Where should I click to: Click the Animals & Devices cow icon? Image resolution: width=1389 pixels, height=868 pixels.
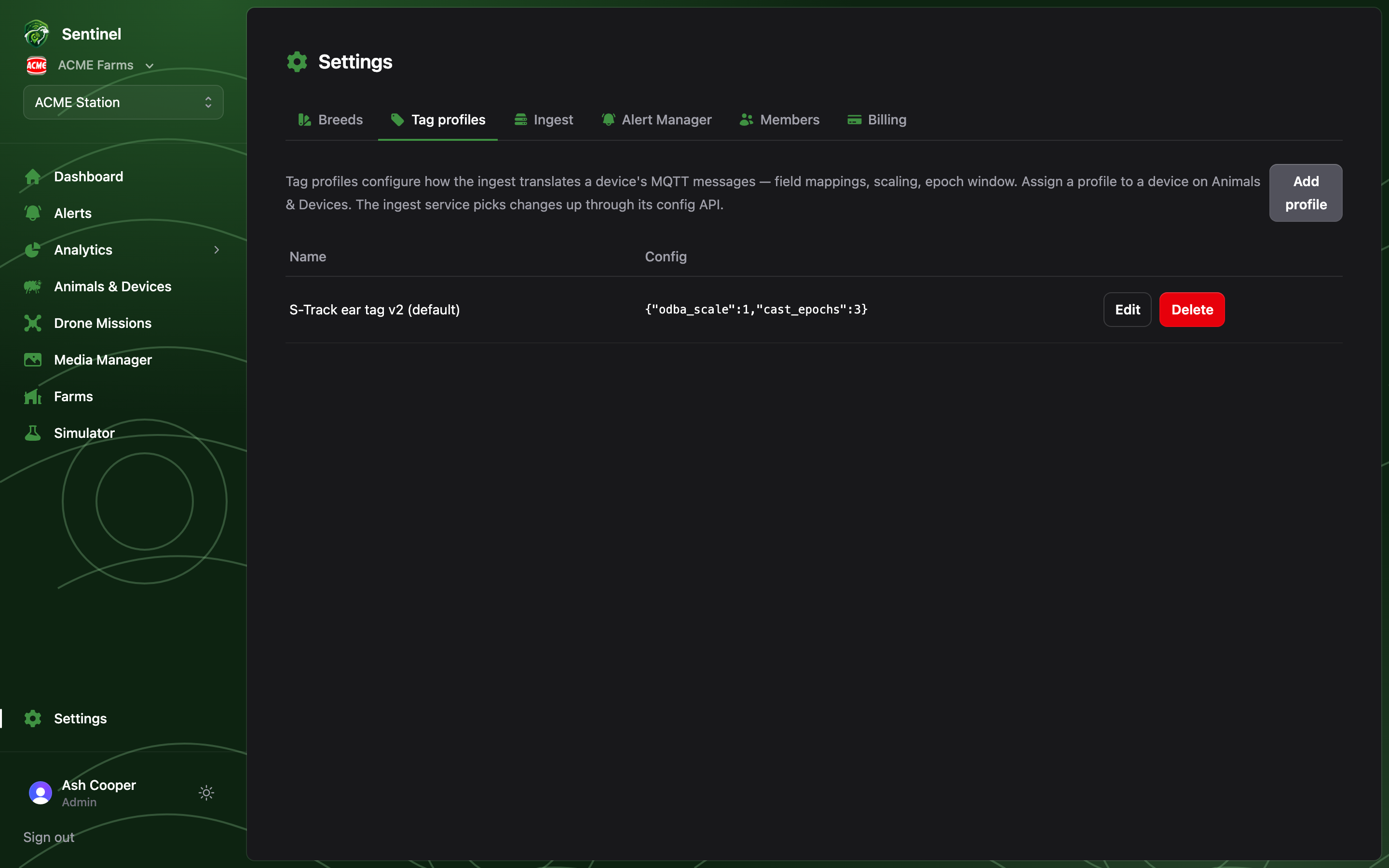click(x=33, y=286)
